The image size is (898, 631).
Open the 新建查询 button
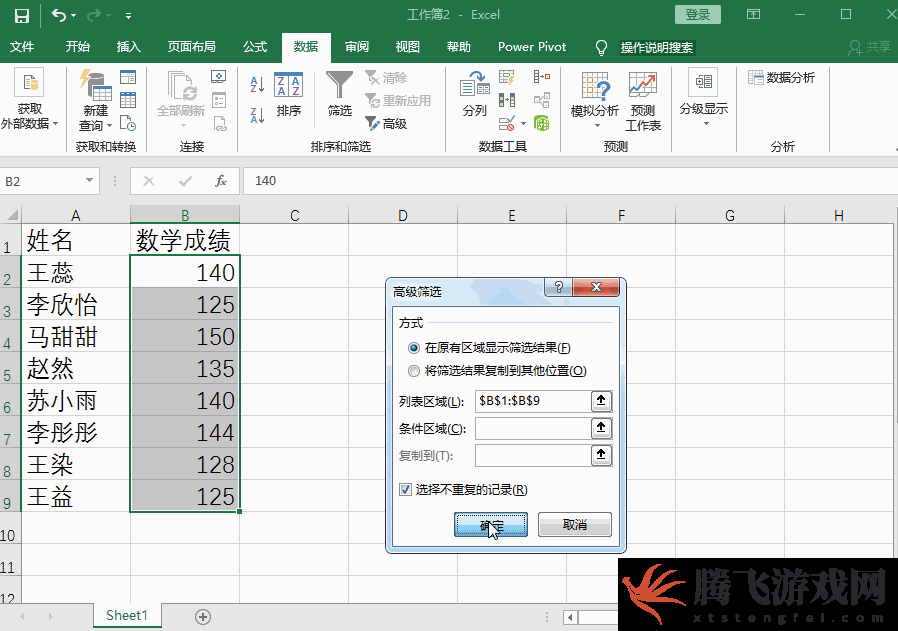coord(95,101)
